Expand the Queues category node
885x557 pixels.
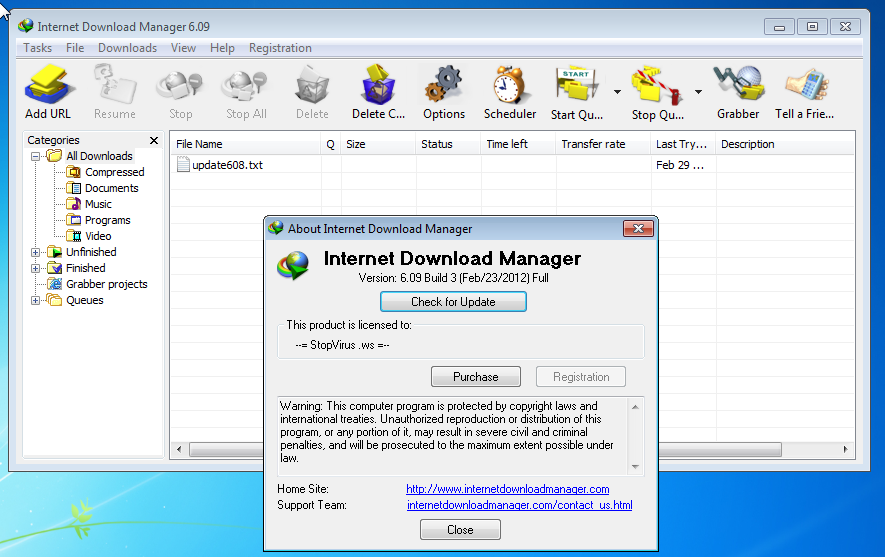tap(36, 300)
